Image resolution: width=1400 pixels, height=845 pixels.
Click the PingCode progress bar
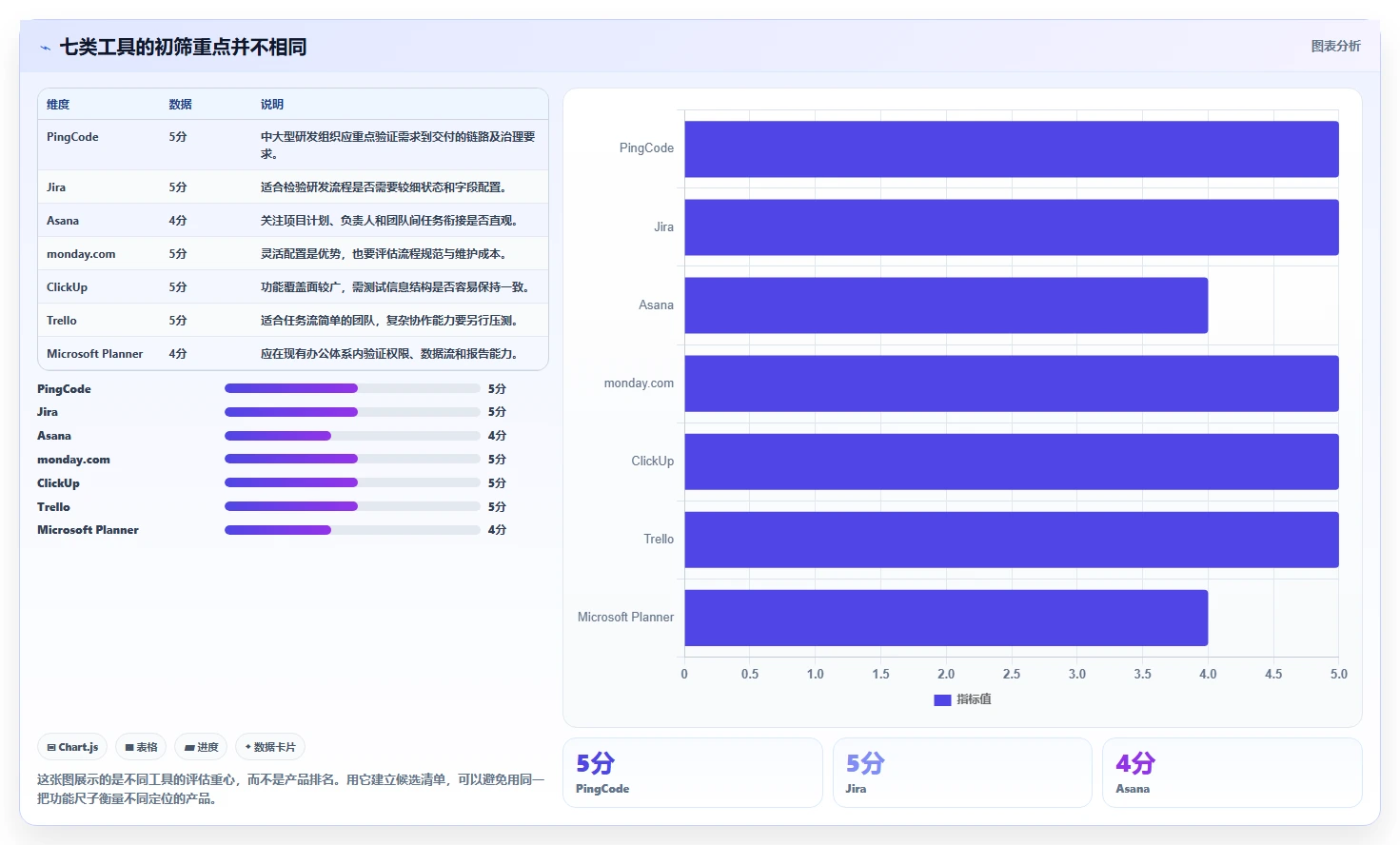(x=352, y=388)
